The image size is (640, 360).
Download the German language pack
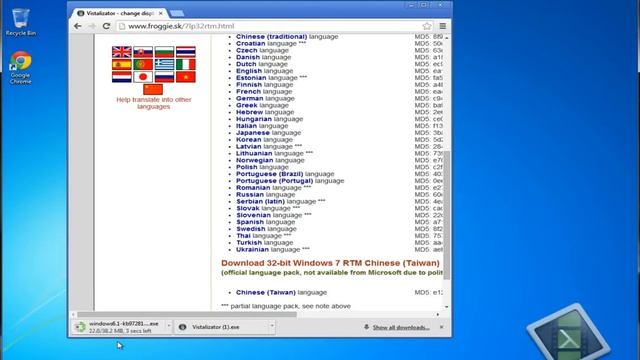point(250,98)
